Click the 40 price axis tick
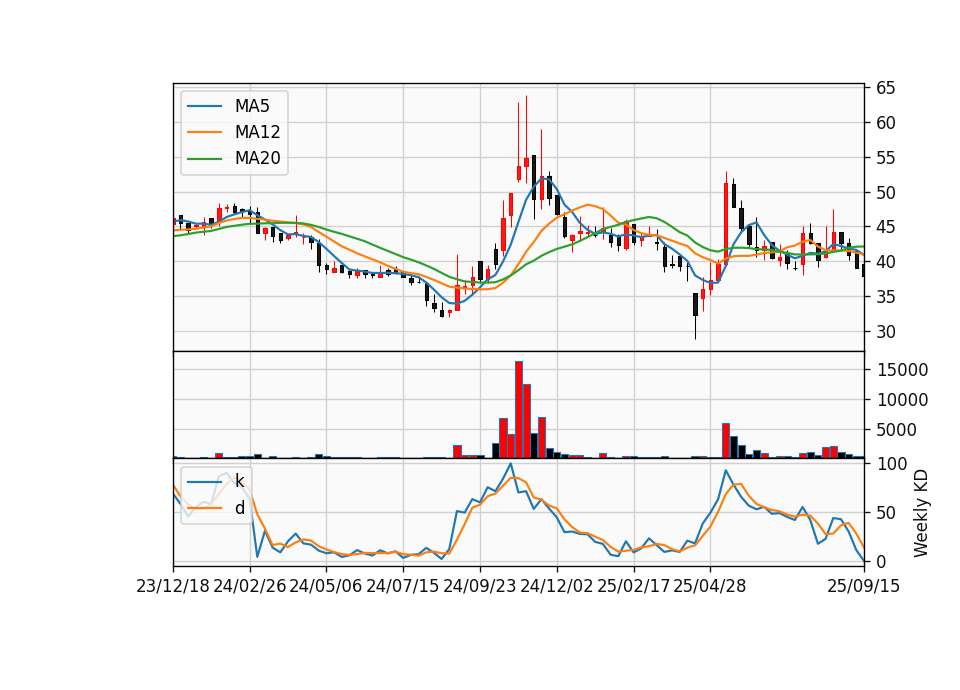The width and height of the screenshot is (960, 690). click(885, 262)
